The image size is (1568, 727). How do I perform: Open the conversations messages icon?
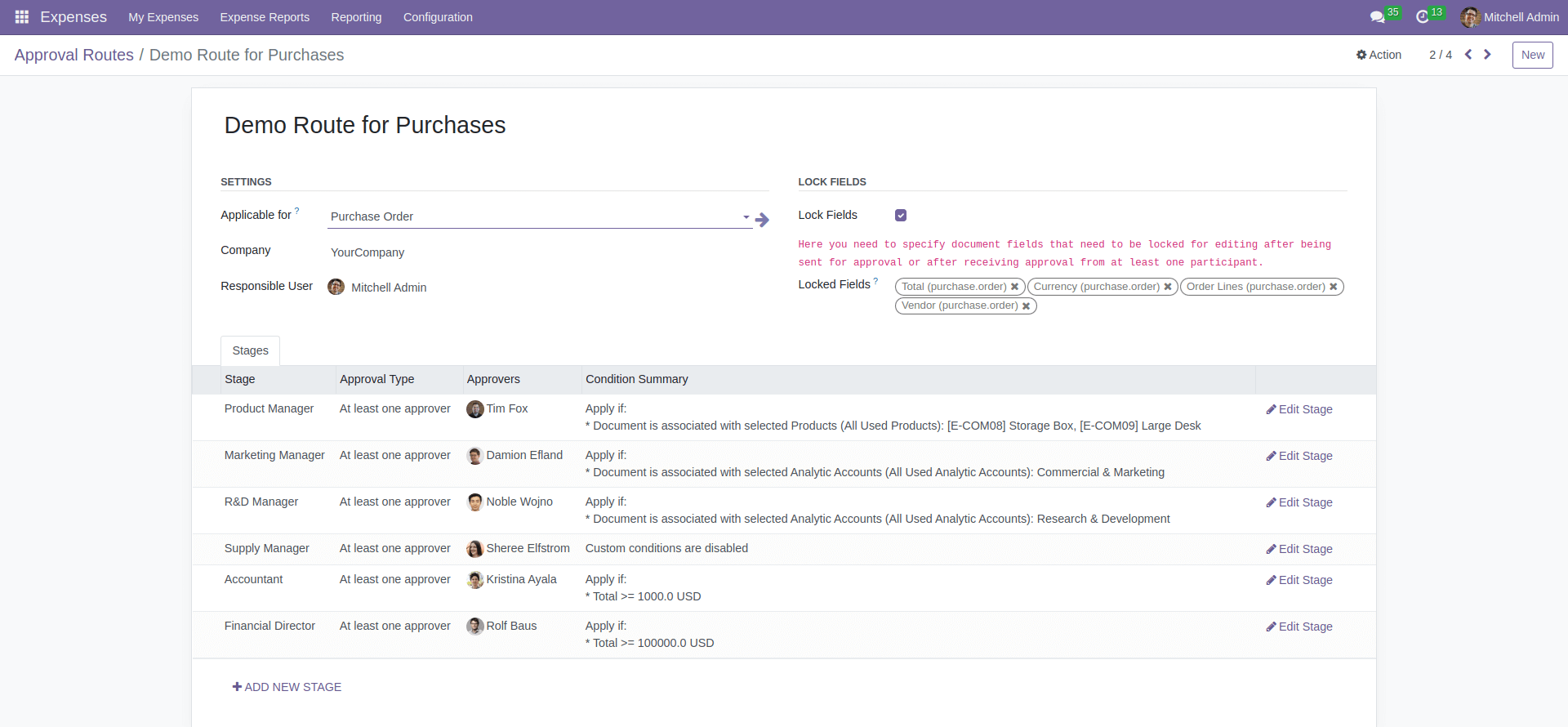[x=1377, y=17]
